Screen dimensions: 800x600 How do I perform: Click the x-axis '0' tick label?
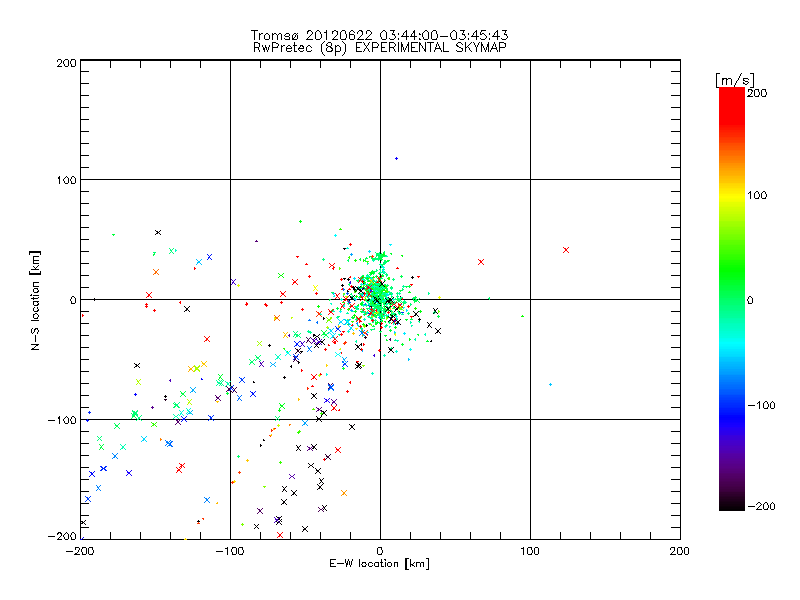coord(380,551)
